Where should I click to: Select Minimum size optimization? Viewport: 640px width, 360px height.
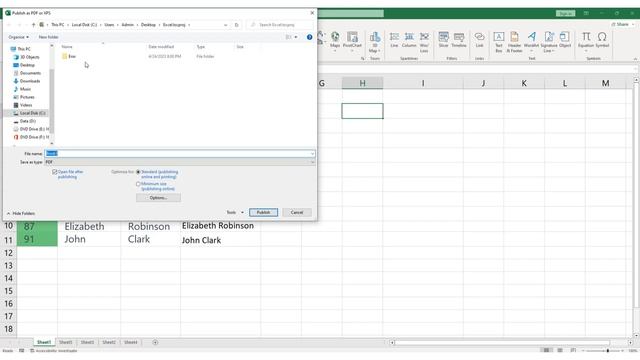click(x=138, y=184)
